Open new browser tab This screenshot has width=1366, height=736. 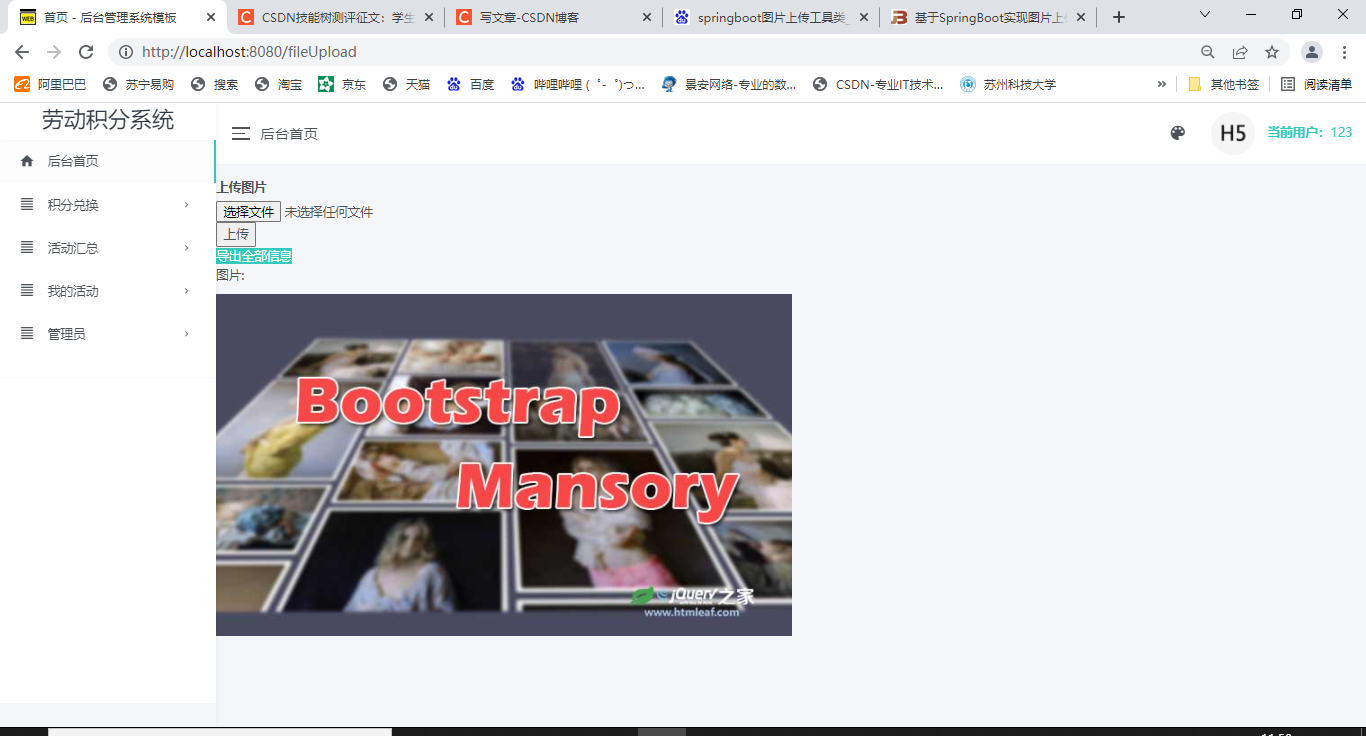(x=1119, y=17)
